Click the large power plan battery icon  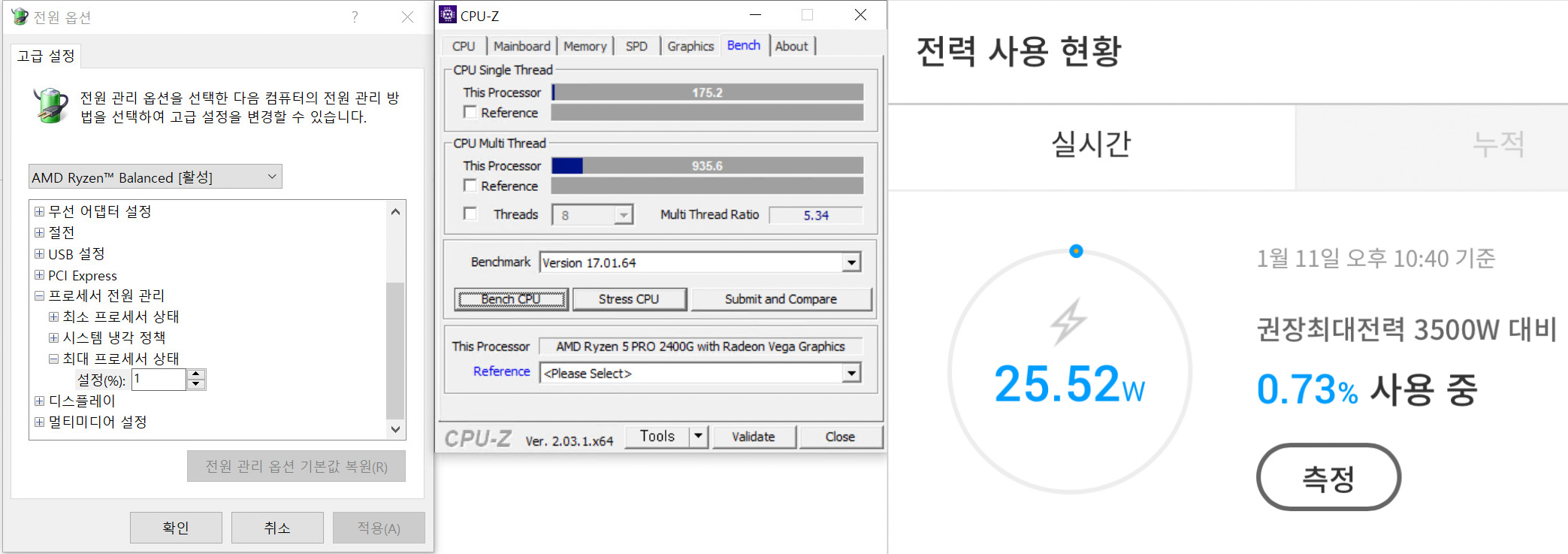click(51, 105)
